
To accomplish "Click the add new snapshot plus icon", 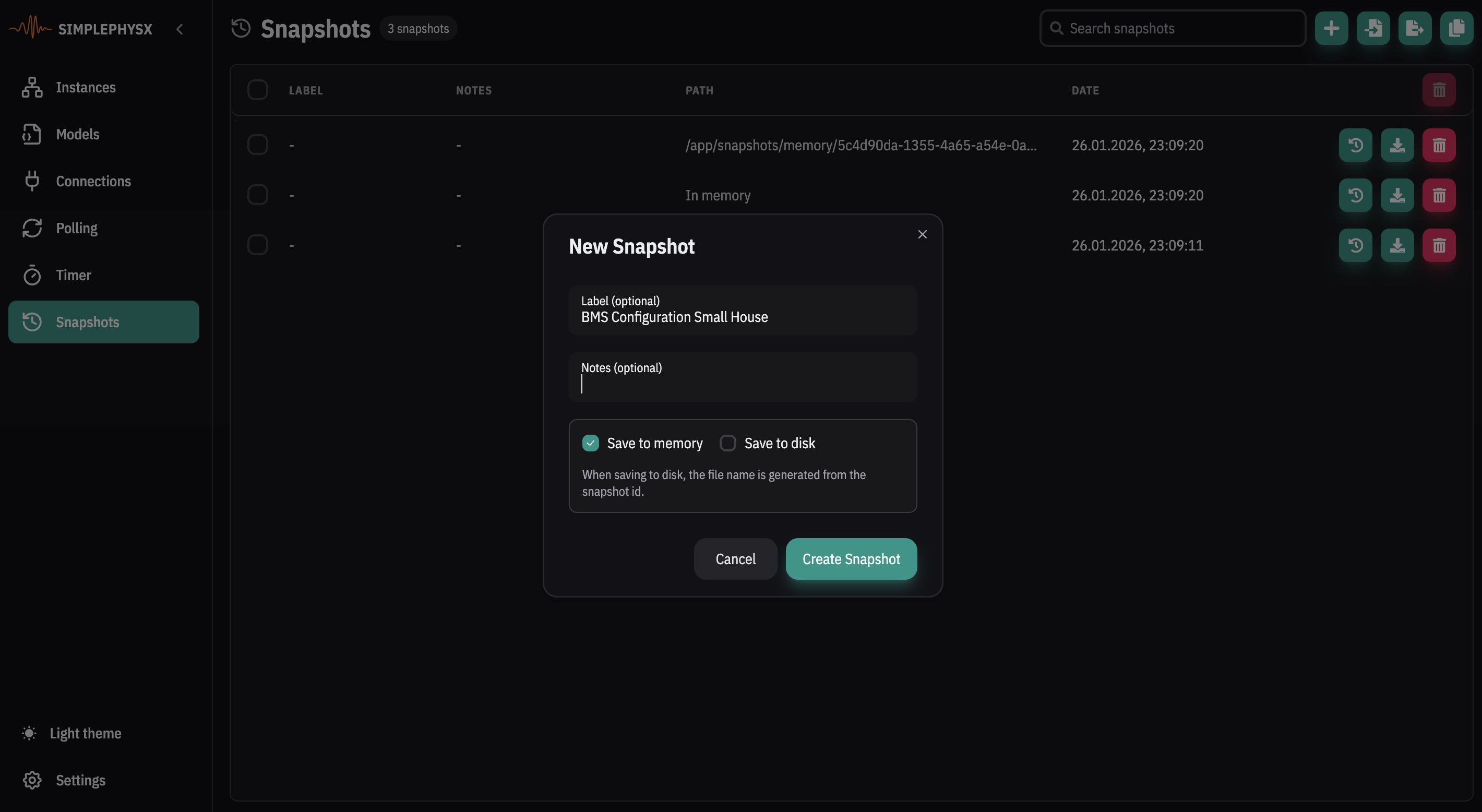I will 1331,28.
